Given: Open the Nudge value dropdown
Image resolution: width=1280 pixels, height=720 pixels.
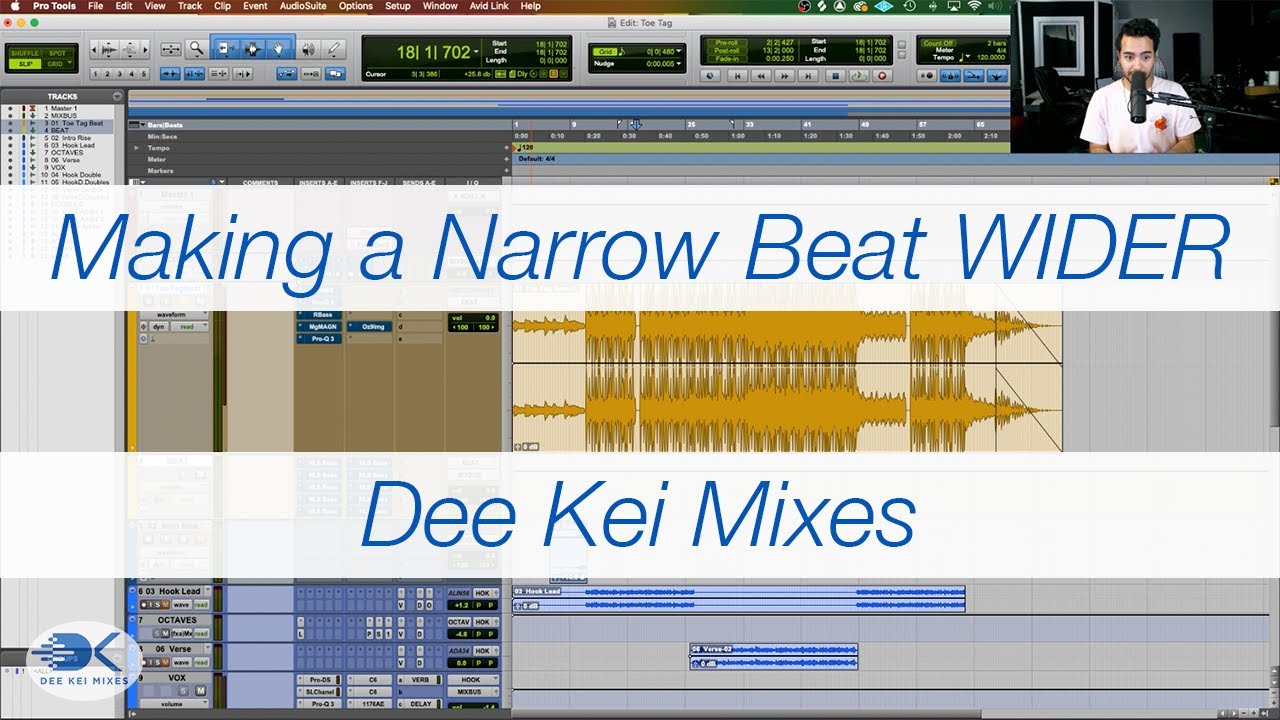Looking at the screenshot, I should pyautogui.click(x=680, y=63).
